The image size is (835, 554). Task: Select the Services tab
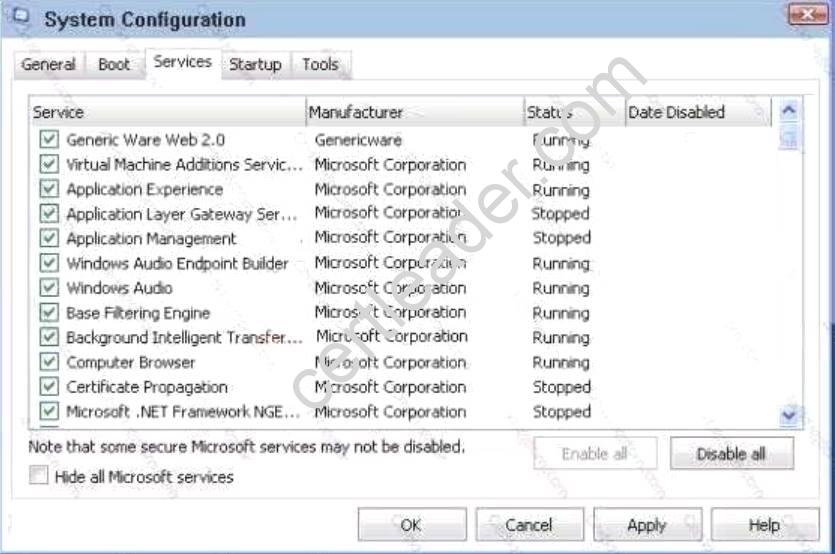pos(183,62)
